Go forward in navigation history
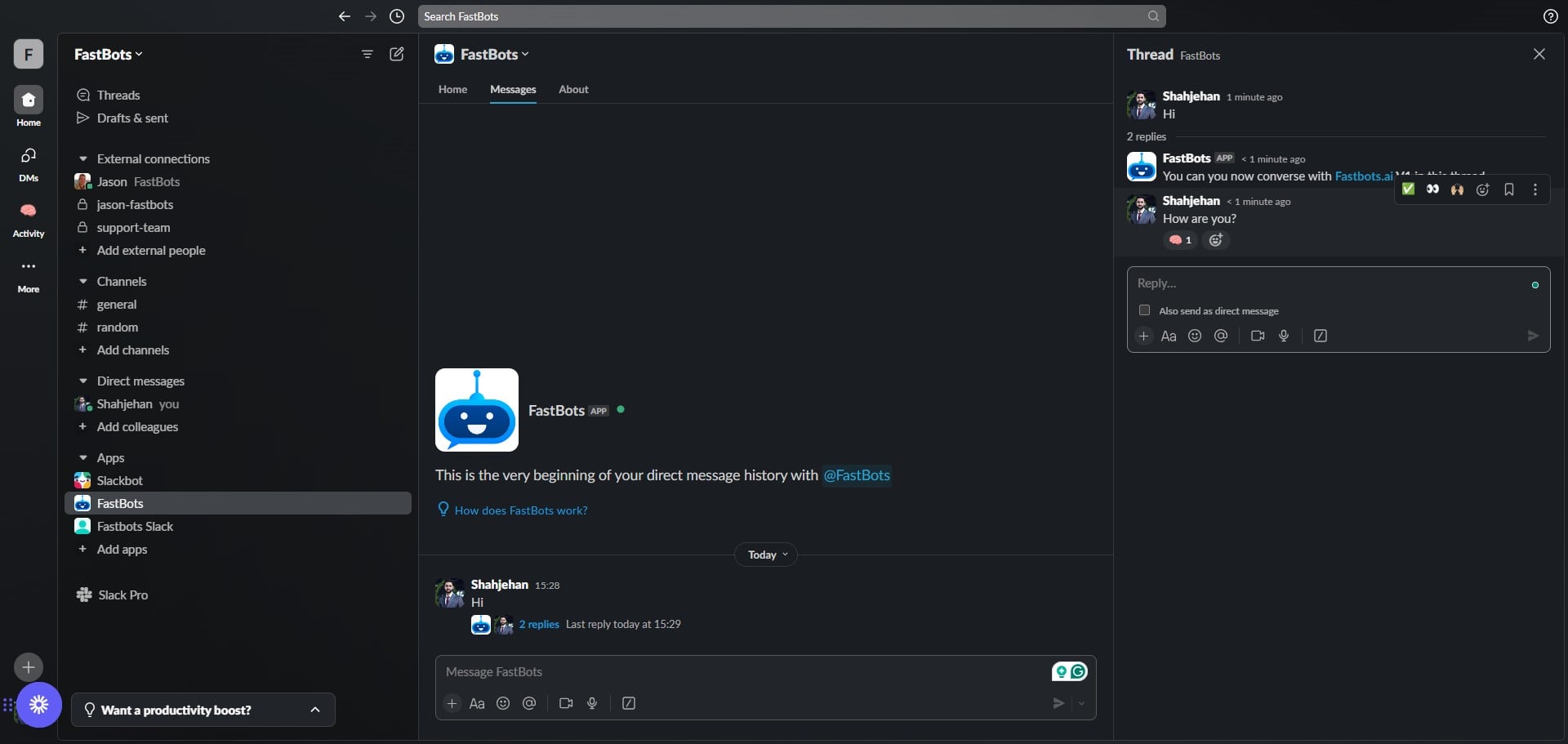 [x=371, y=16]
